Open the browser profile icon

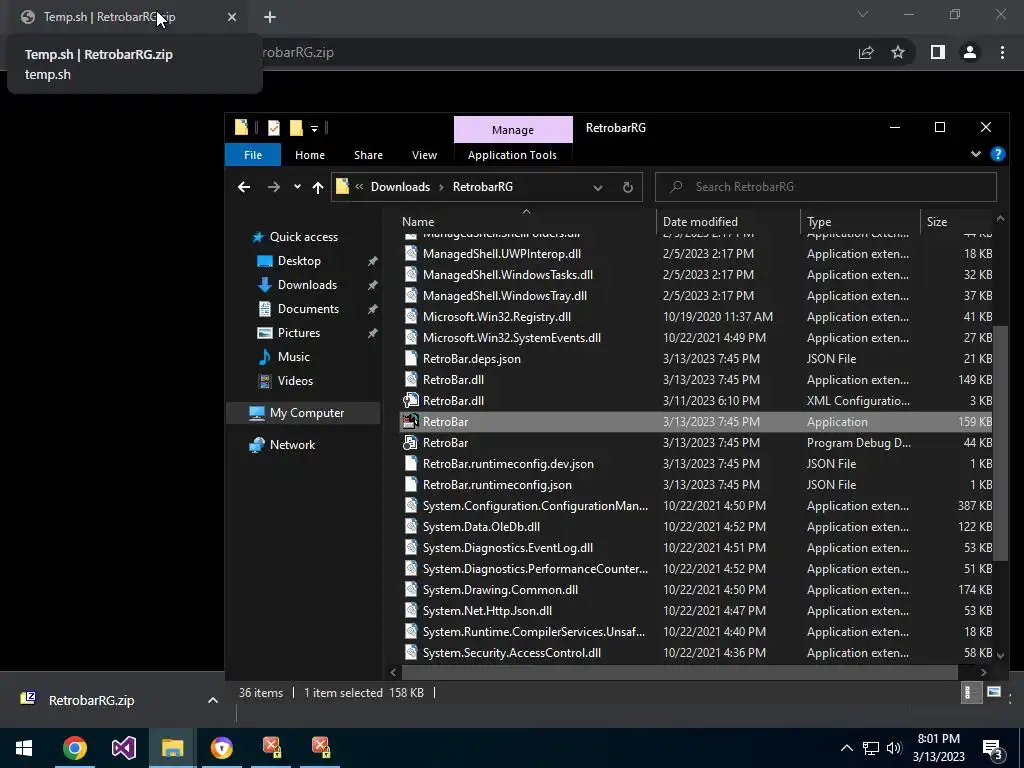click(x=970, y=52)
